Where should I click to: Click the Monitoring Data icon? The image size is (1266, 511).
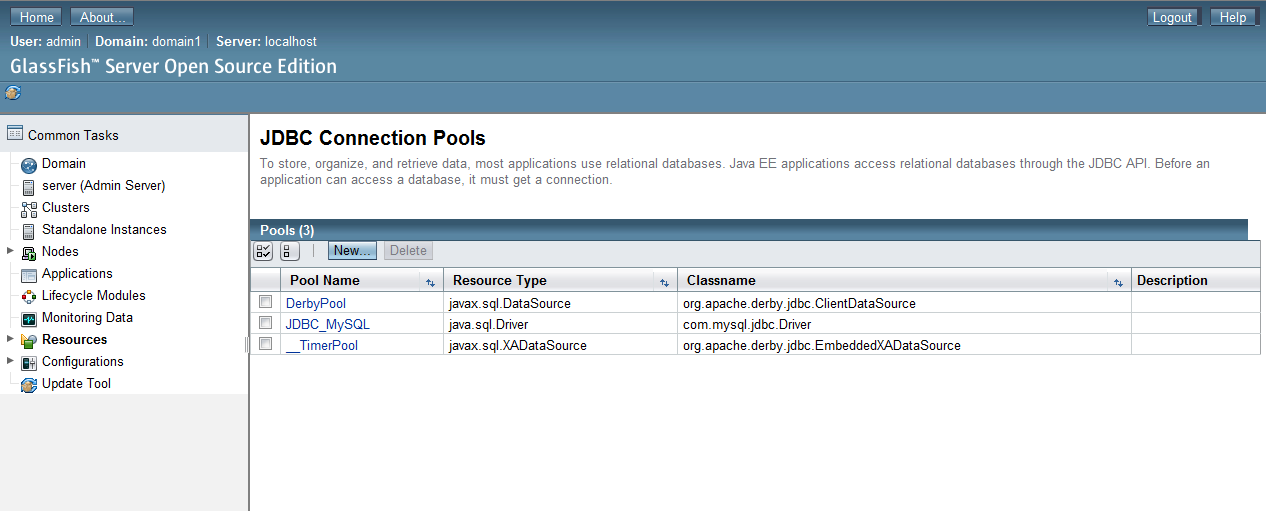29,319
